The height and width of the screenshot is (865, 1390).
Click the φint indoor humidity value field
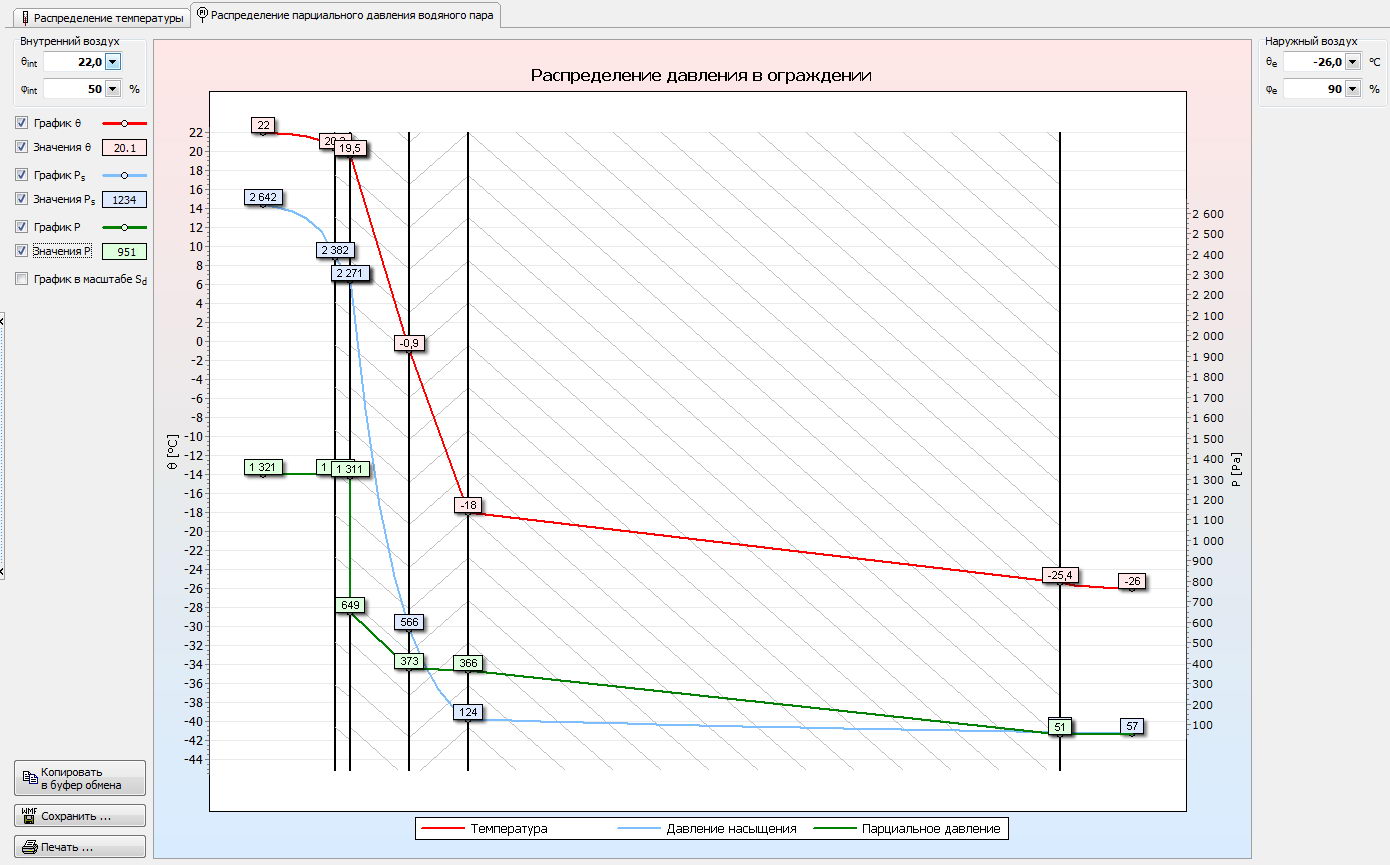73,89
